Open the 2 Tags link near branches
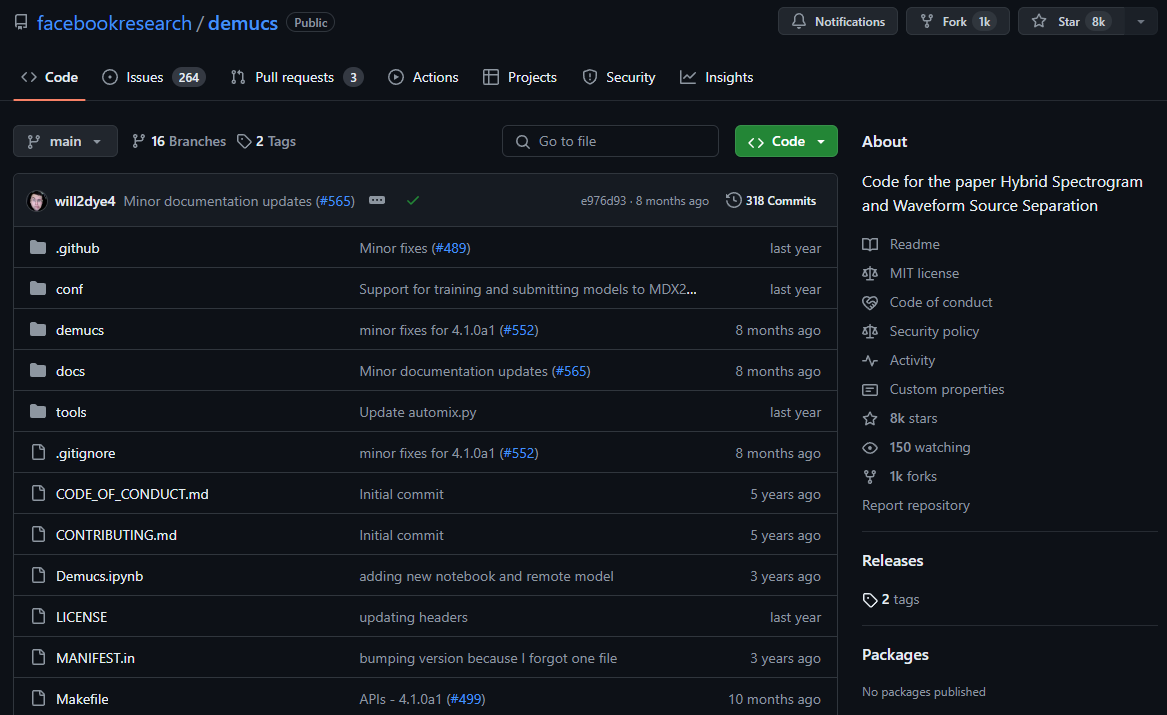Screen dimensions: 1167x715 point(267,141)
